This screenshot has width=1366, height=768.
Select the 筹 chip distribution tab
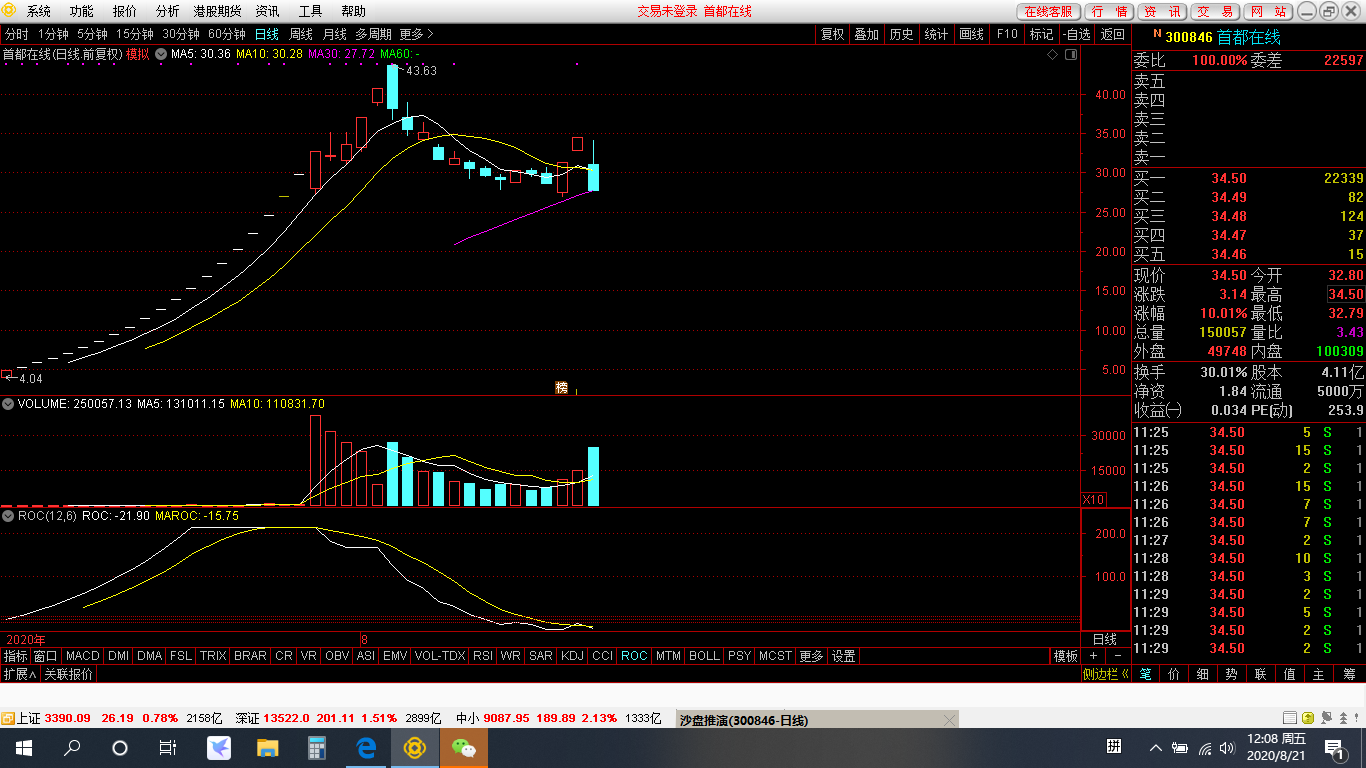click(1349, 674)
